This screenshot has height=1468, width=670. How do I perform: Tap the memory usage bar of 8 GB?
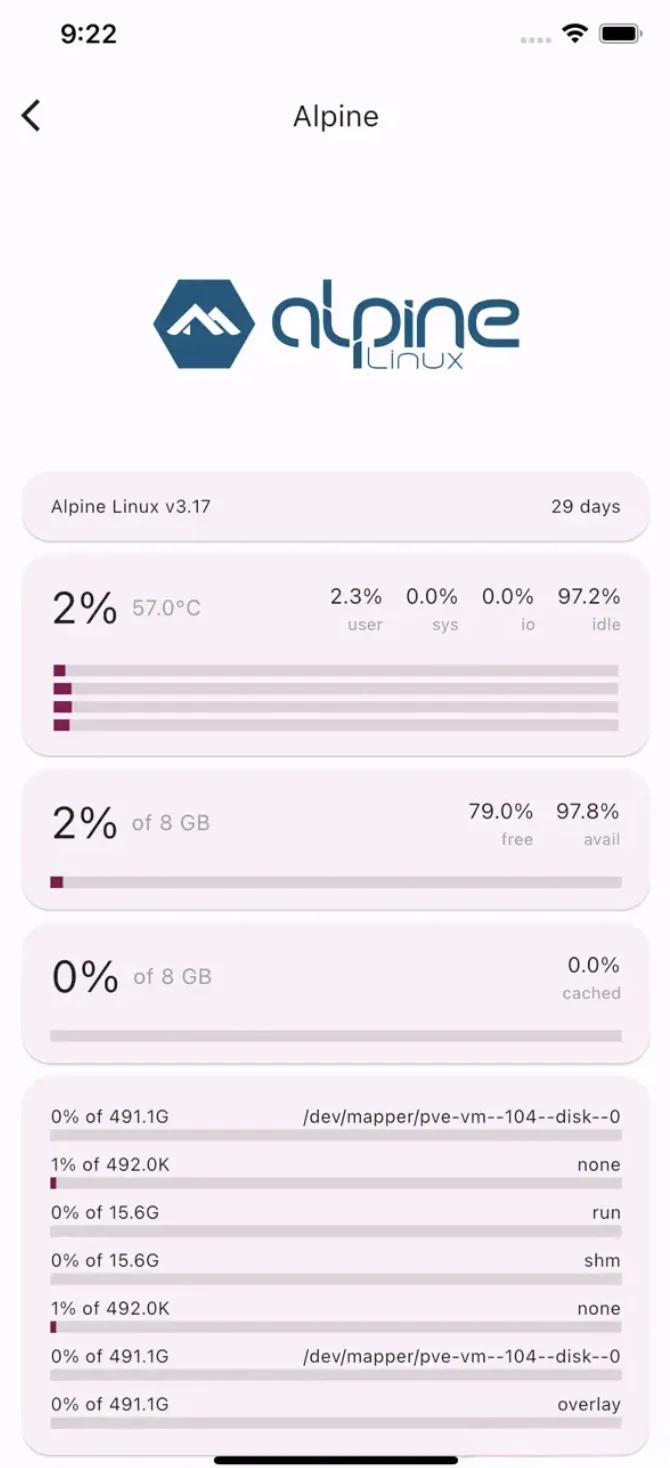click(335, 882)
